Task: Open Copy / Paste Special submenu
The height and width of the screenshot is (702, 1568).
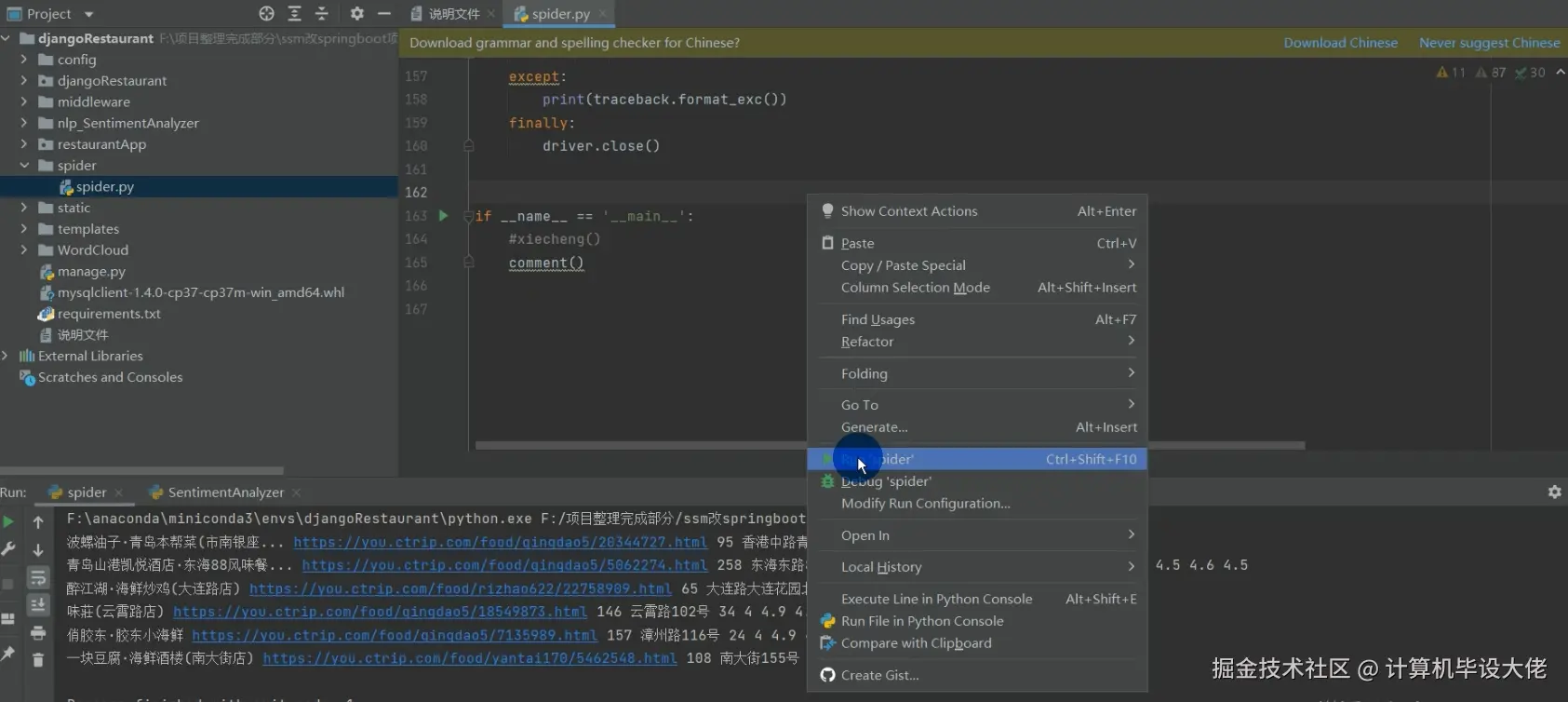Action: [x=977, y=265]
